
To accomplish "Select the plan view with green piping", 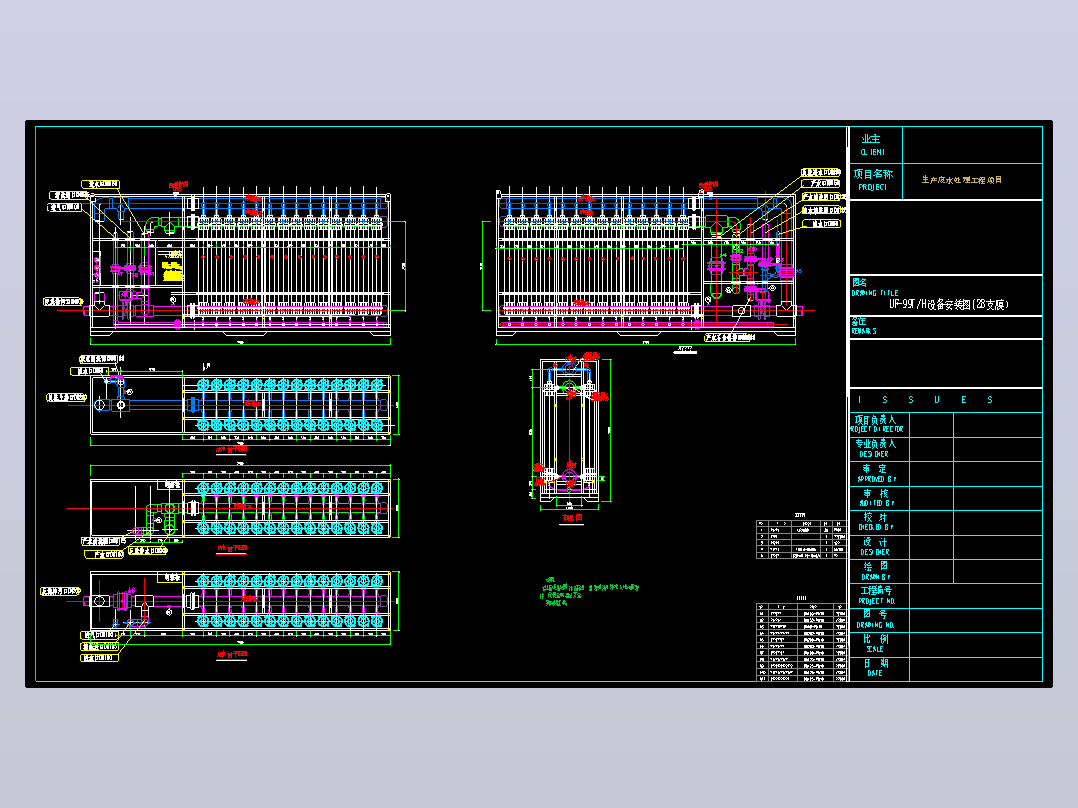I will click(241, 508).
